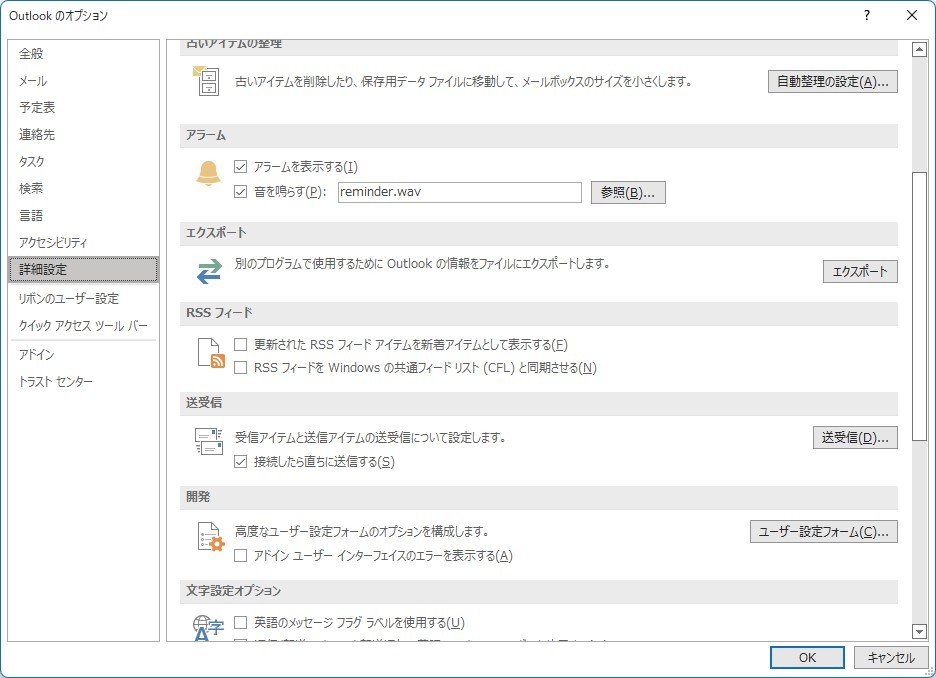Click the RSS フィード section header

(538, 313)
